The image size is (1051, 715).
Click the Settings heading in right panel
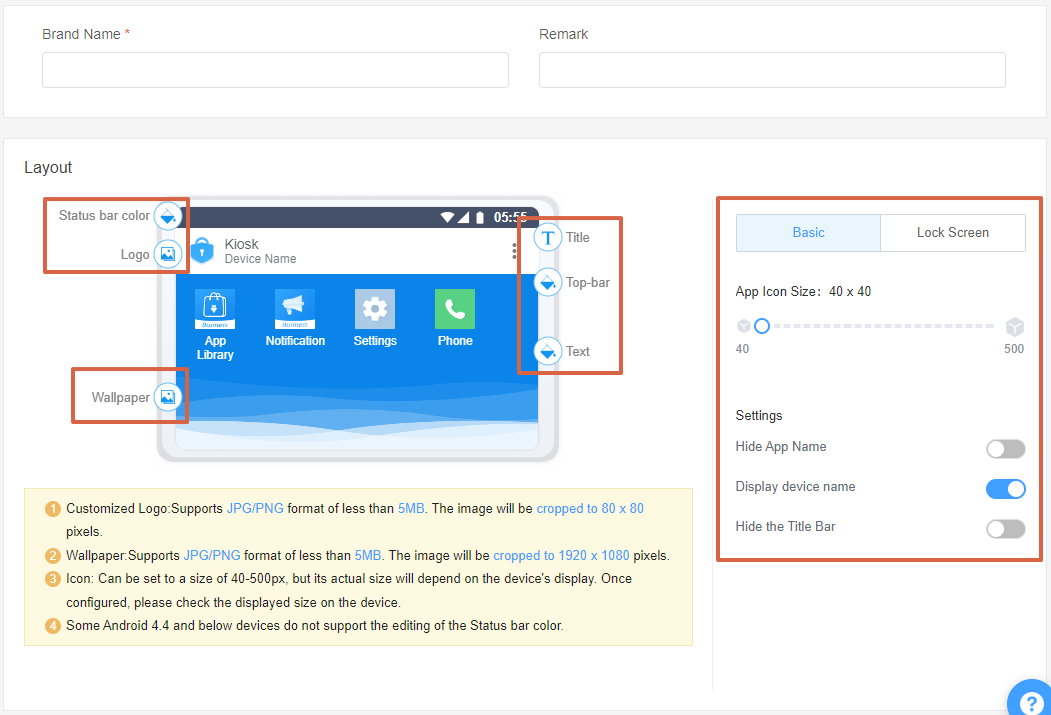pos(759,415)
